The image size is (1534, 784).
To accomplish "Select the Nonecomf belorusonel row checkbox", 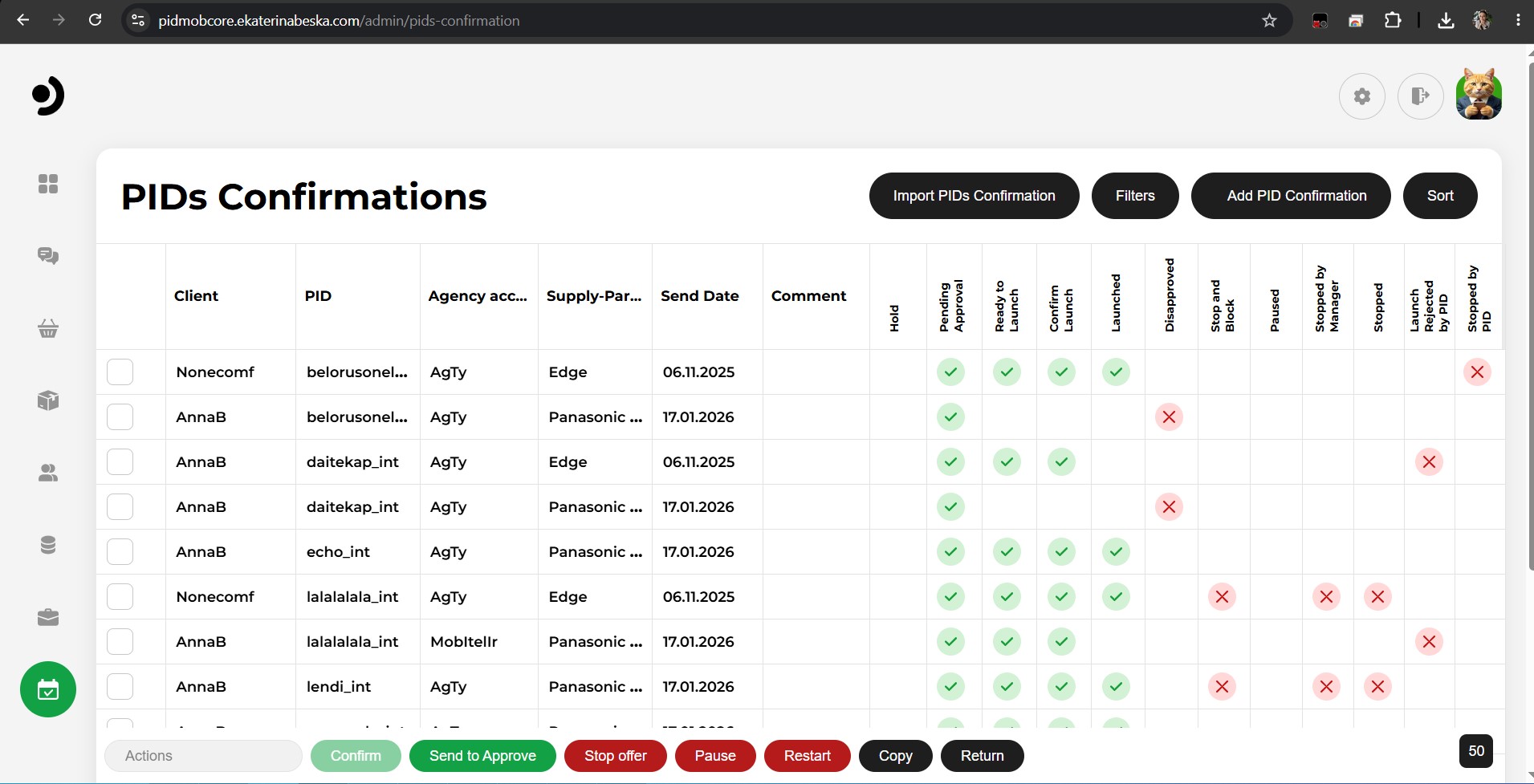I will pos(120,372).
